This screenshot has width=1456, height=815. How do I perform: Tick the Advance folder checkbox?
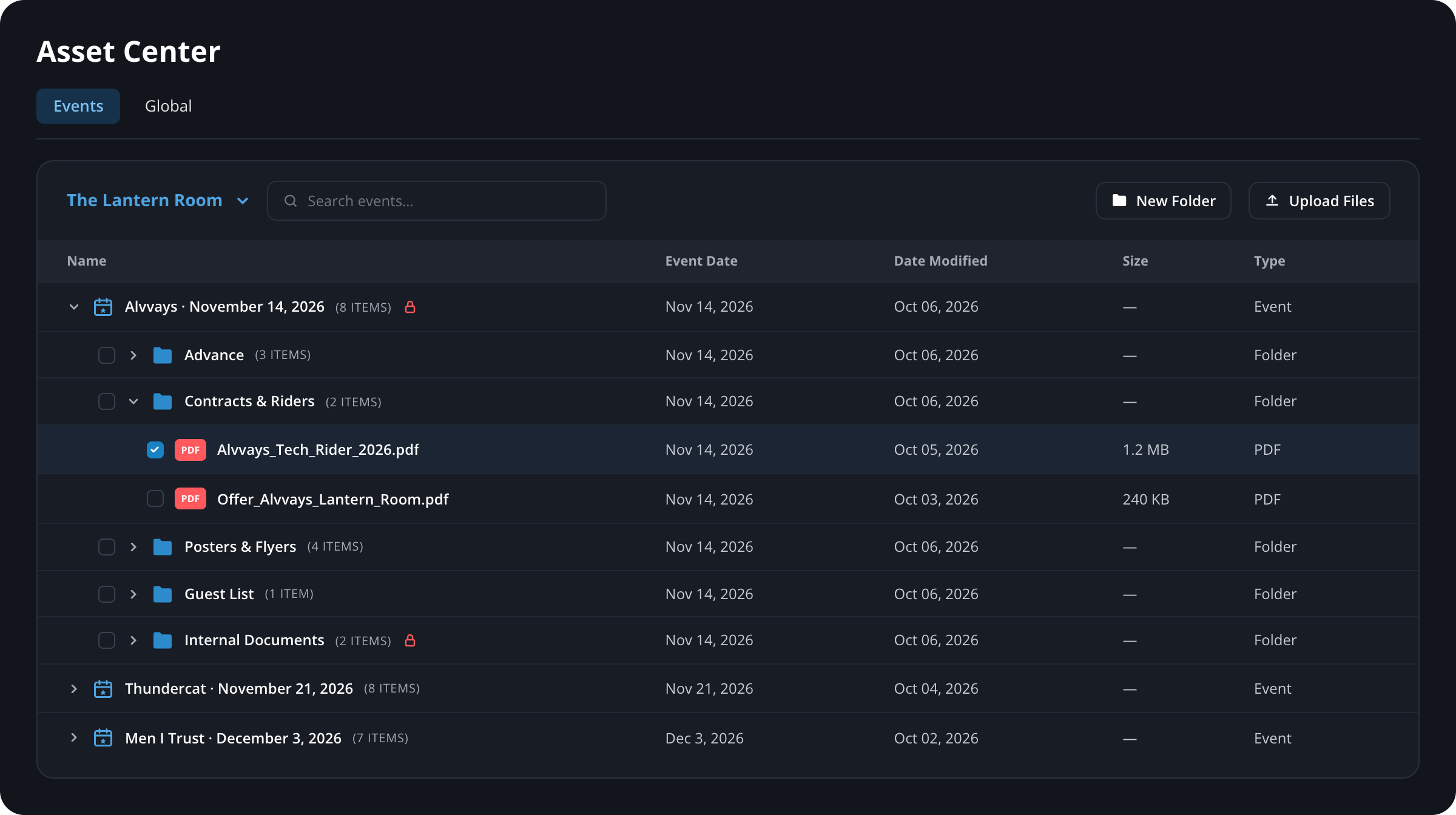[107, 355]
